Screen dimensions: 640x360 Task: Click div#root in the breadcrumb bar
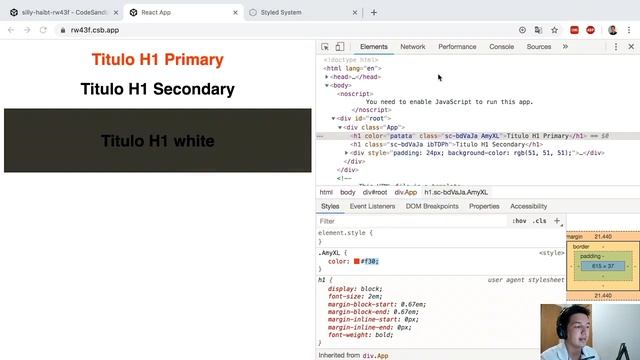(375, 192)
